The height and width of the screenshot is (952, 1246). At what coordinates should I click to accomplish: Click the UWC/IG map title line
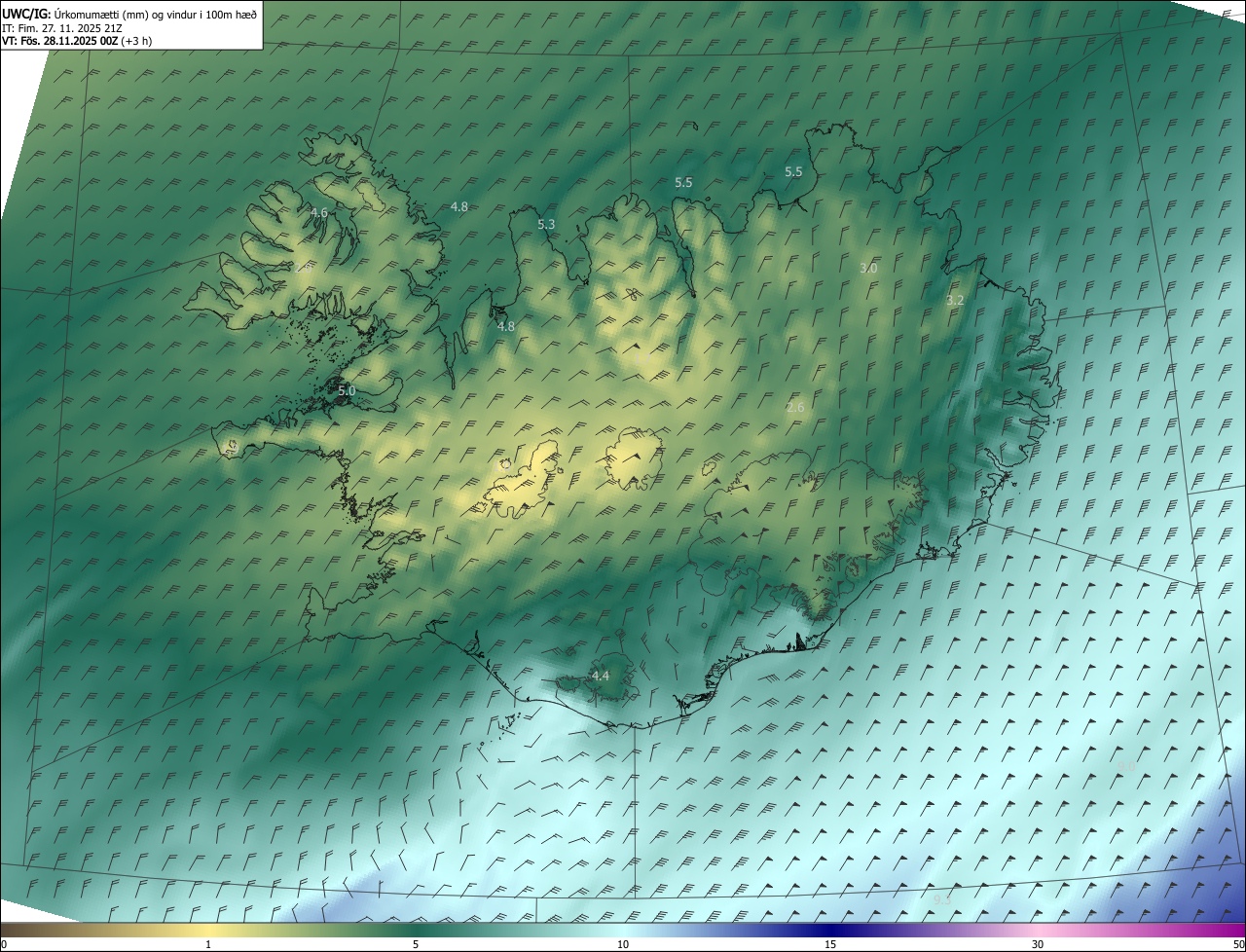(x=129, y=14)
